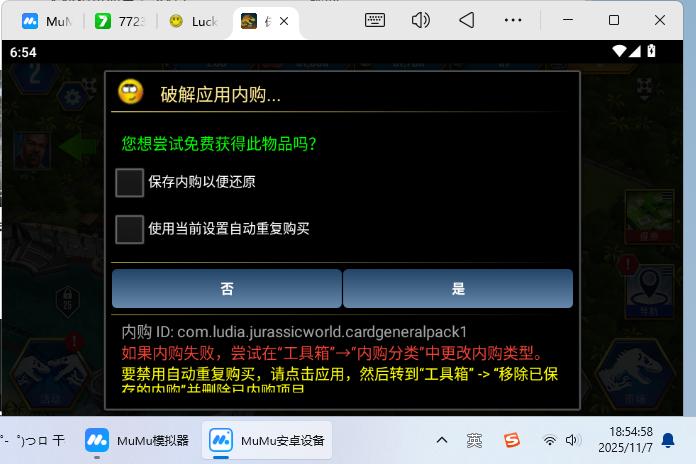Screen dimensions: 696x464
Task: Click the volume speaker icon in title bar
Action: tap(421, 20)
